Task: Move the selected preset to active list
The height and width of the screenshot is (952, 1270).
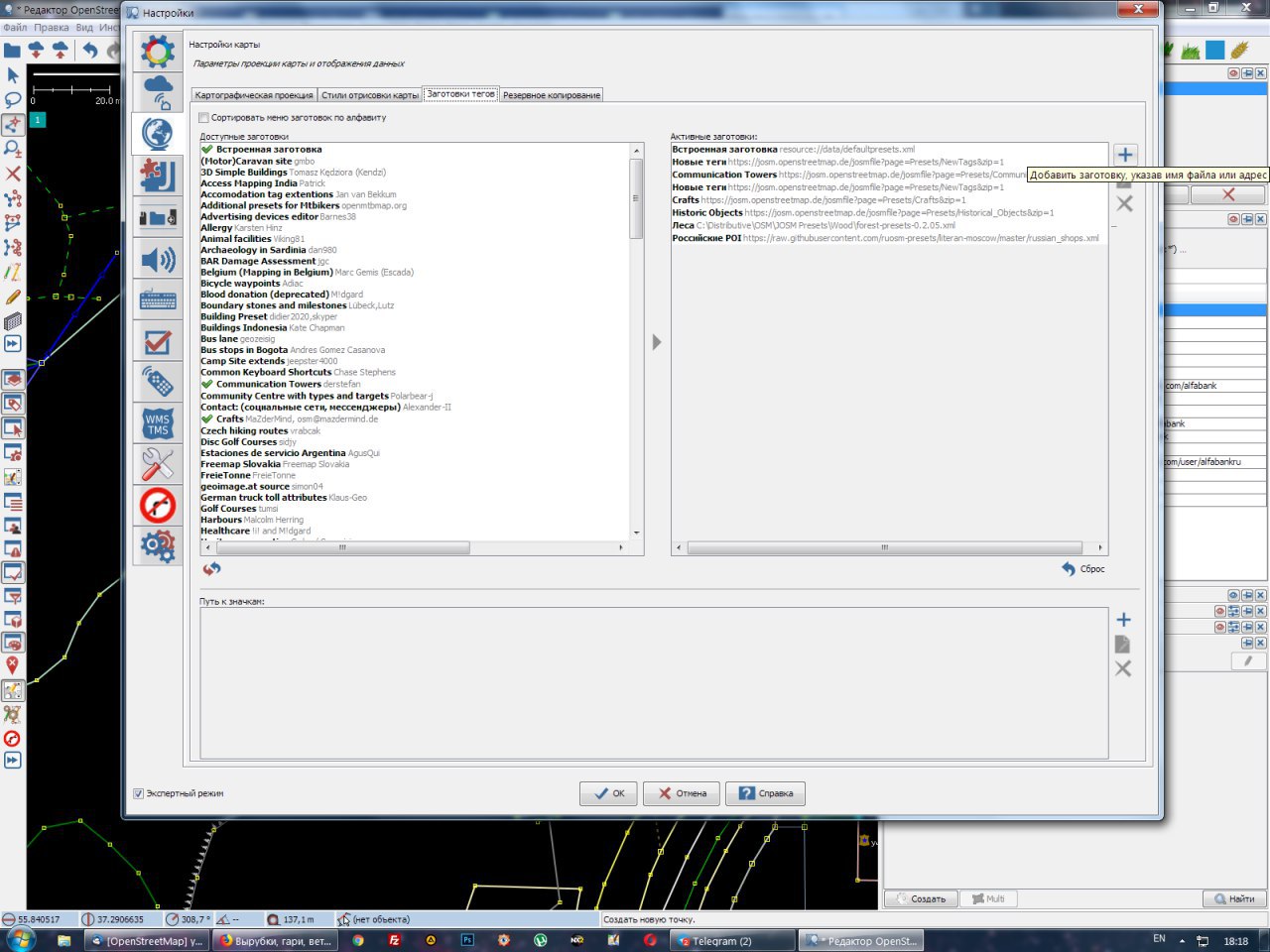Action: coord(657,342)
